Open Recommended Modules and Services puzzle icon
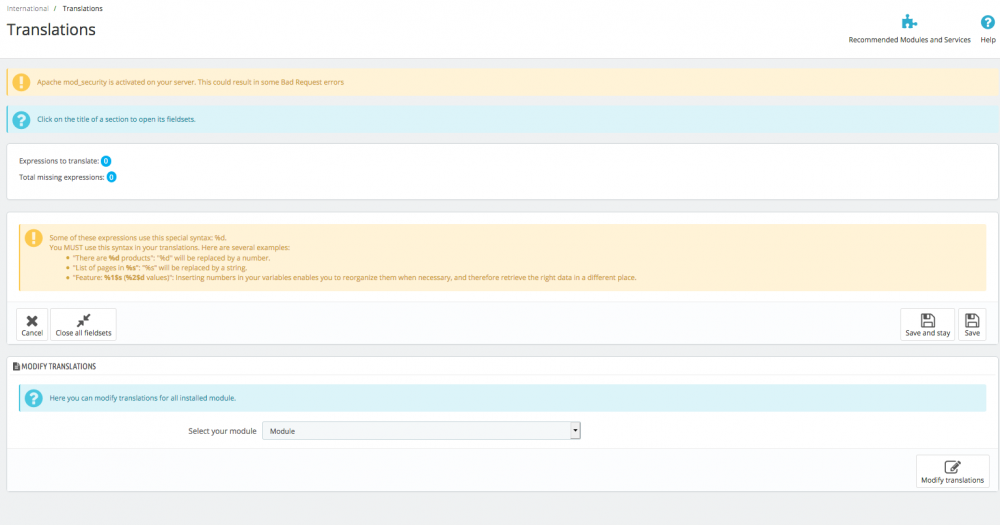Image resolution: width=1000 pixels, height=525 pixels. coord(909,23)
